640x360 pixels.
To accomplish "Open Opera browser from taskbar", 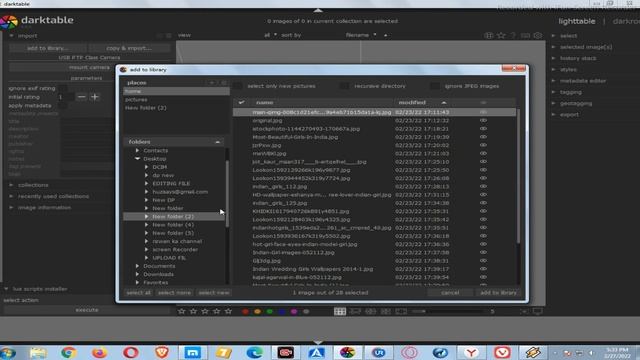I will coord(131,352).
